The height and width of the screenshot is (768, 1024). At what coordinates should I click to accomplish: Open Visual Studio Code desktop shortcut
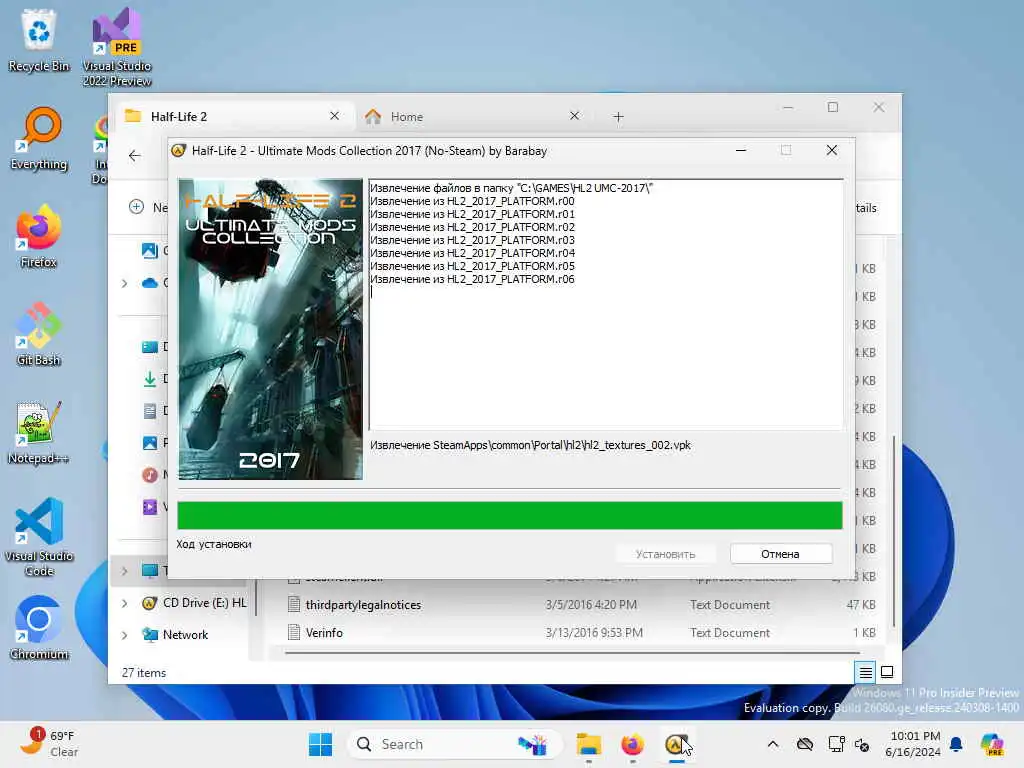click(x=39, y=537)
